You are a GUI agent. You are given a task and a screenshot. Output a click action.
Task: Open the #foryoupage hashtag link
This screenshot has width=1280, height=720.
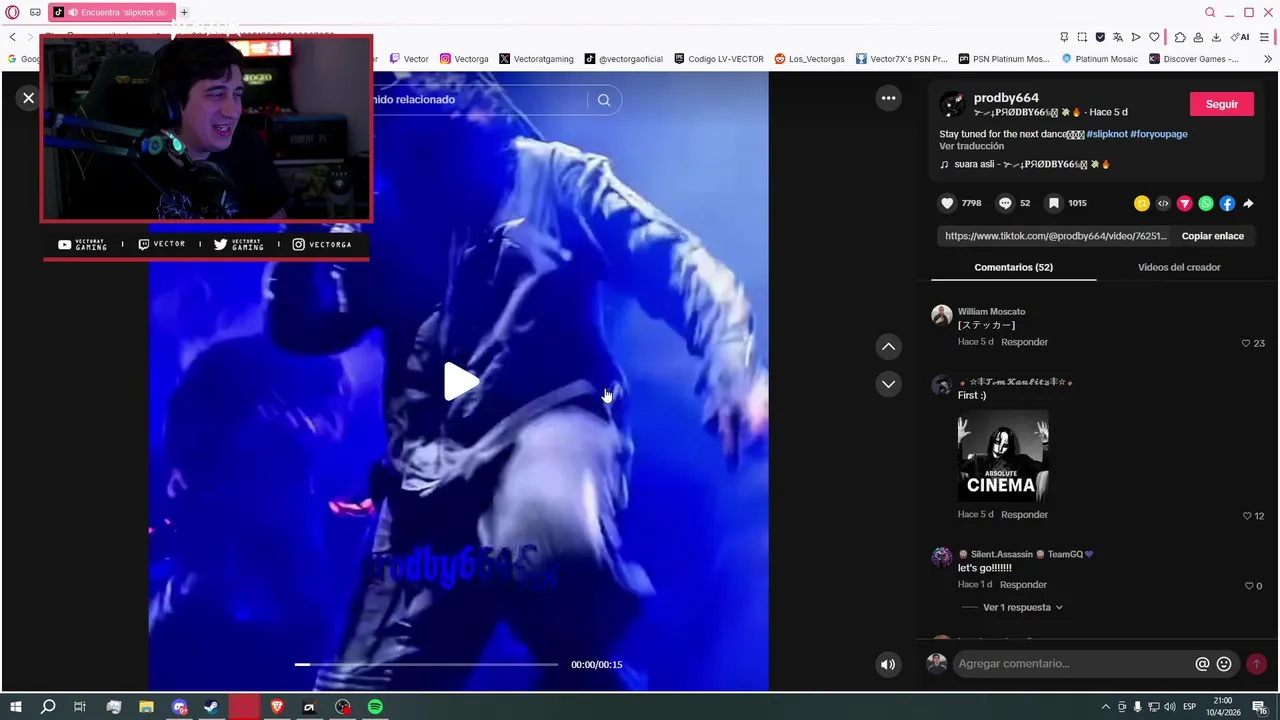click(1159, 134)
